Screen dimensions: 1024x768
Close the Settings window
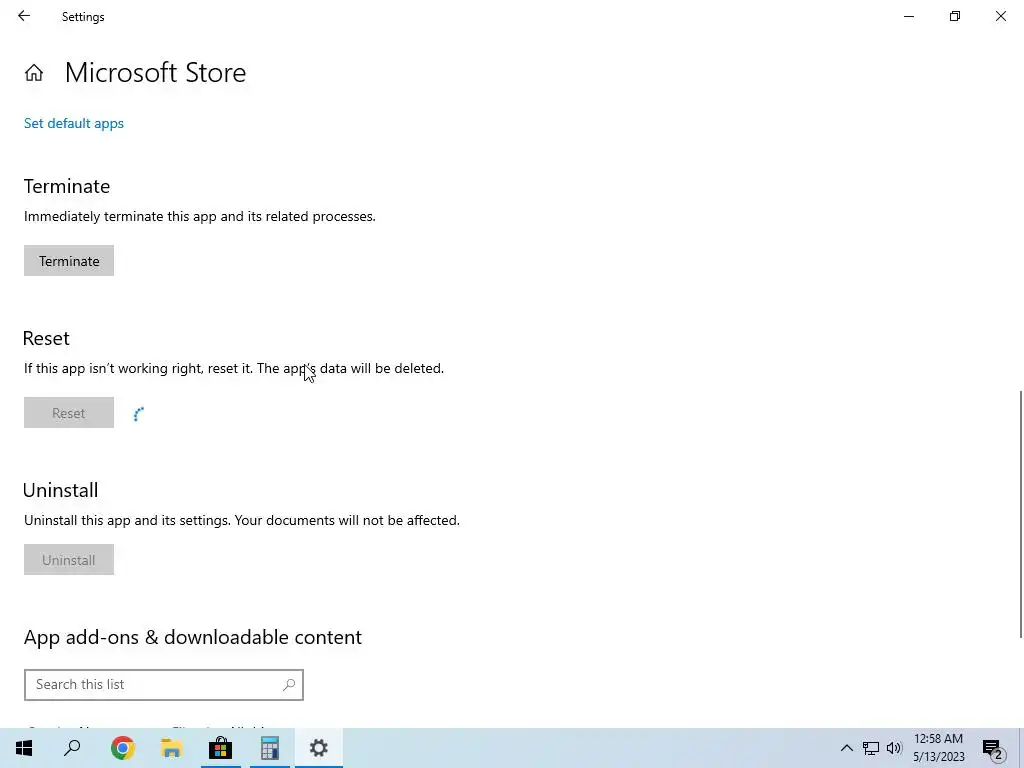pyautogui.click(x=1000, y=16)
